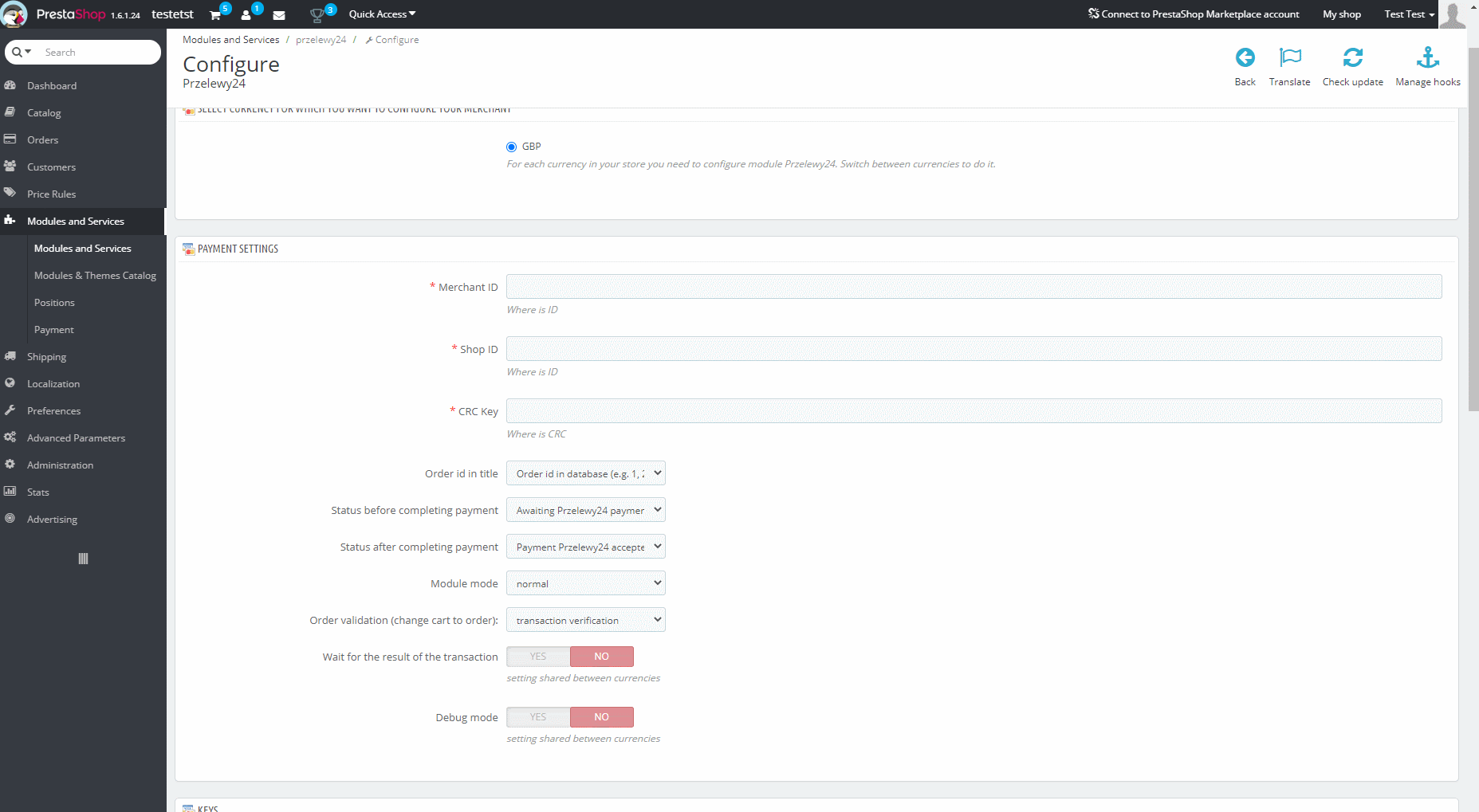Click the Back arrow icon
The width and height of the screenshot is (1479, 812).
click(x=1245, y=58)
